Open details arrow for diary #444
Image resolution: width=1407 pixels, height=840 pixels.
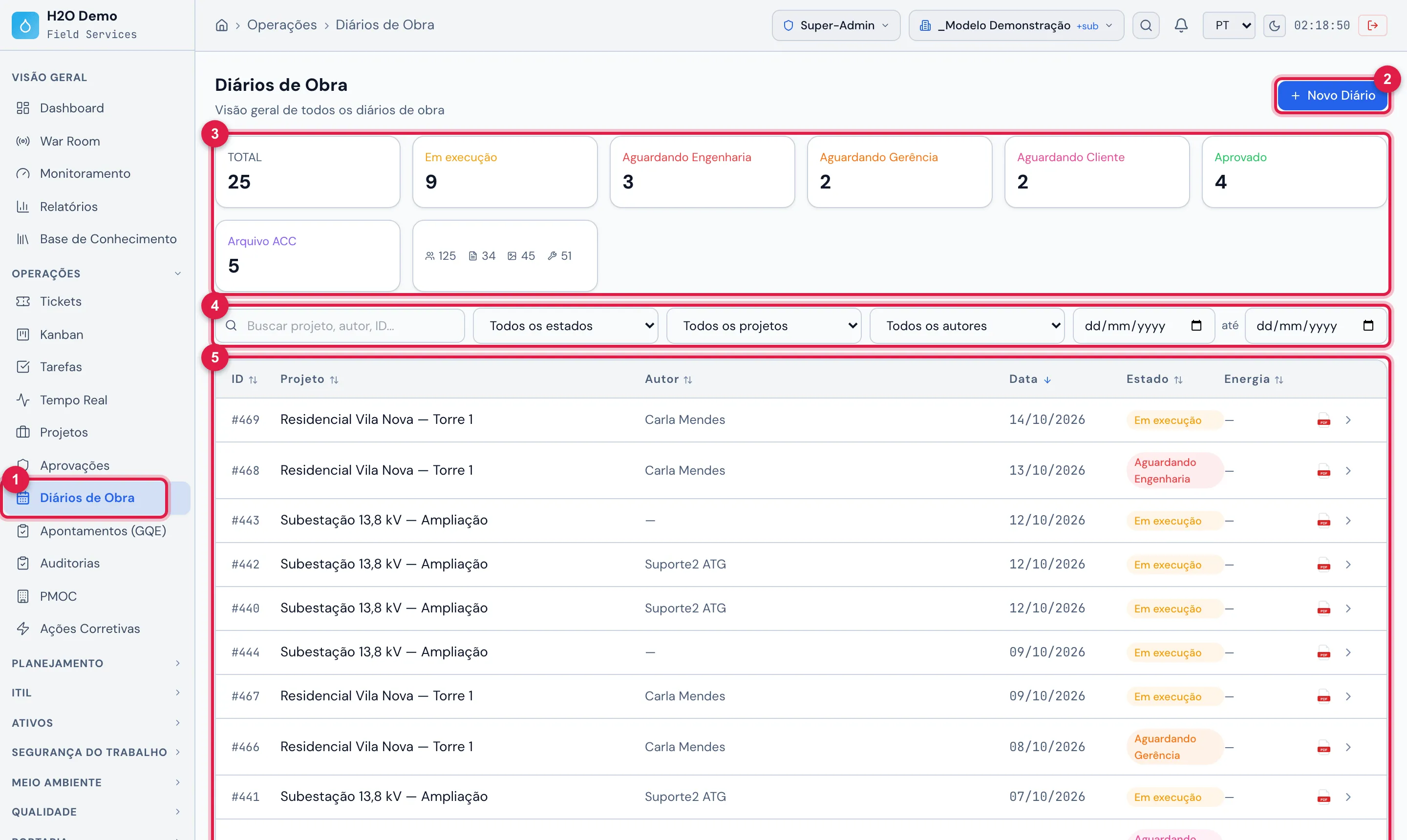[x=1348, y=652]
